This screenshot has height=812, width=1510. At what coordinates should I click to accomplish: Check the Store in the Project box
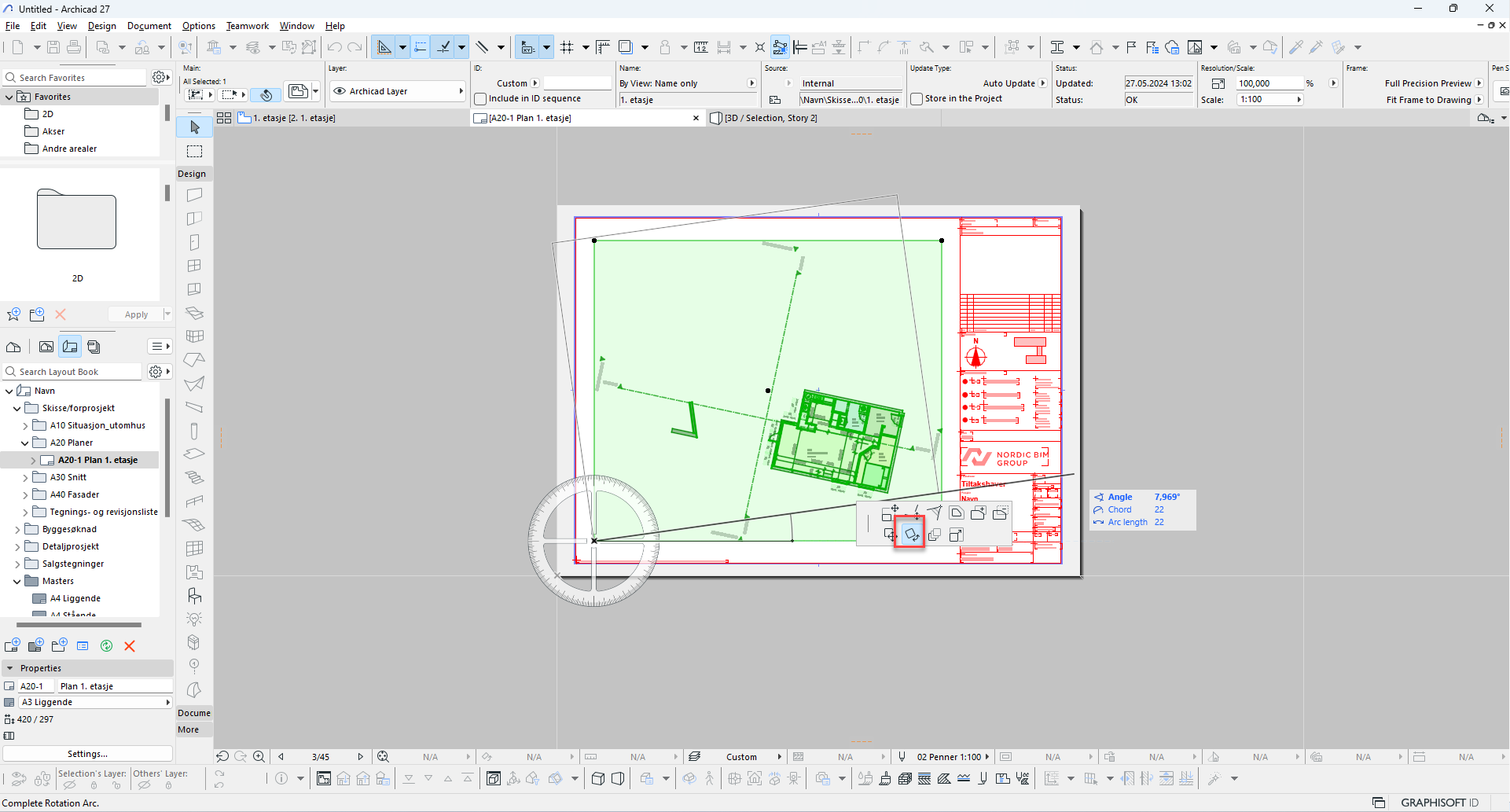917,99
